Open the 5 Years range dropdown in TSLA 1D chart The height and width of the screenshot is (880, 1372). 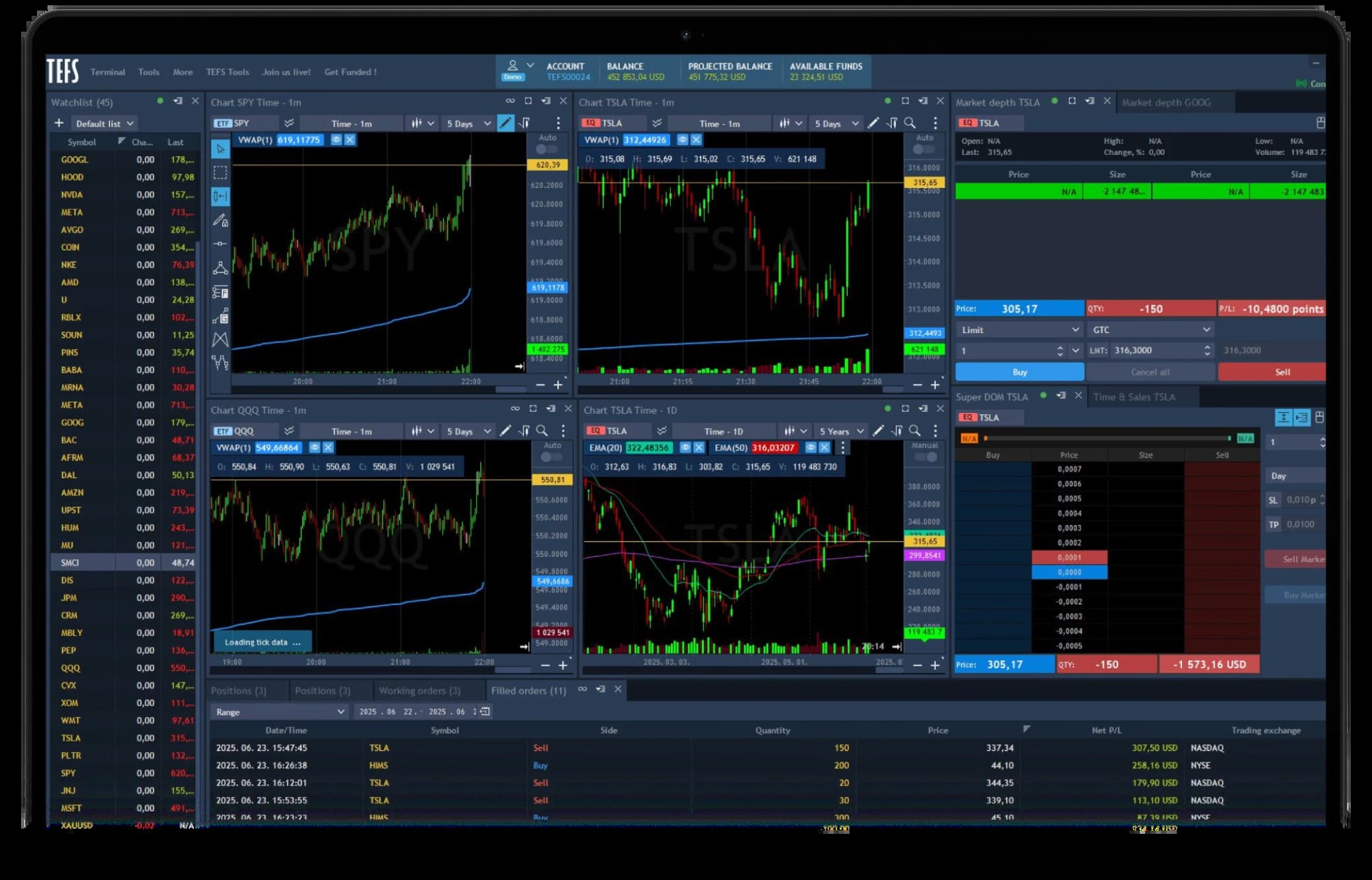841,431
